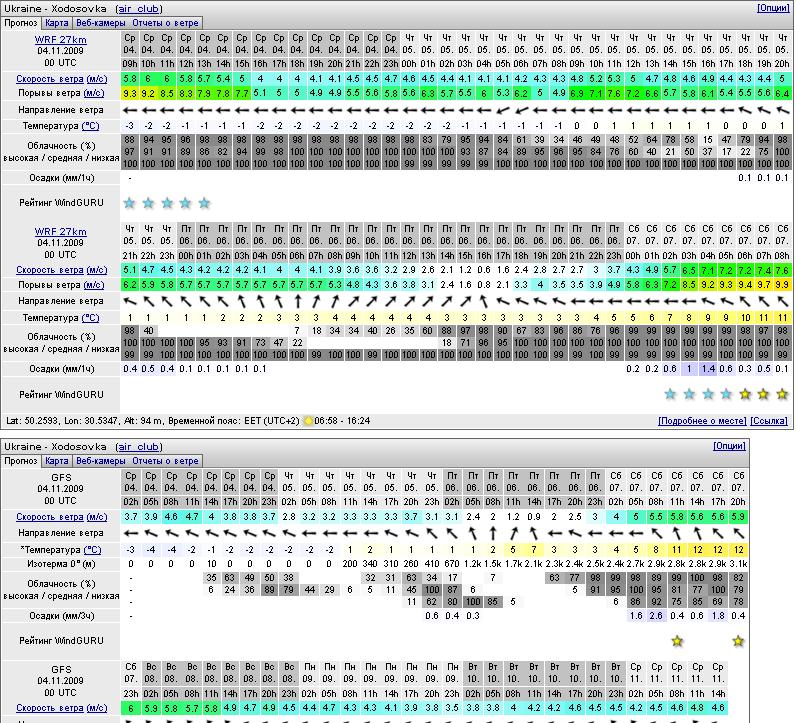Click the left yellow star in the GFS rating row

677,640
